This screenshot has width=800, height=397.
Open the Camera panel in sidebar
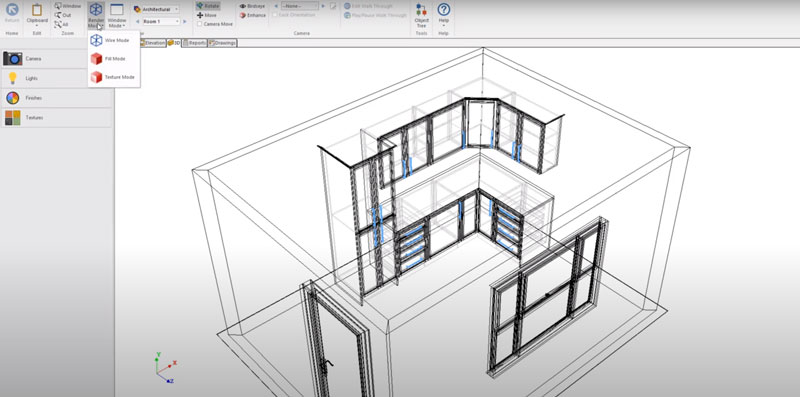(x=56, y=59)
